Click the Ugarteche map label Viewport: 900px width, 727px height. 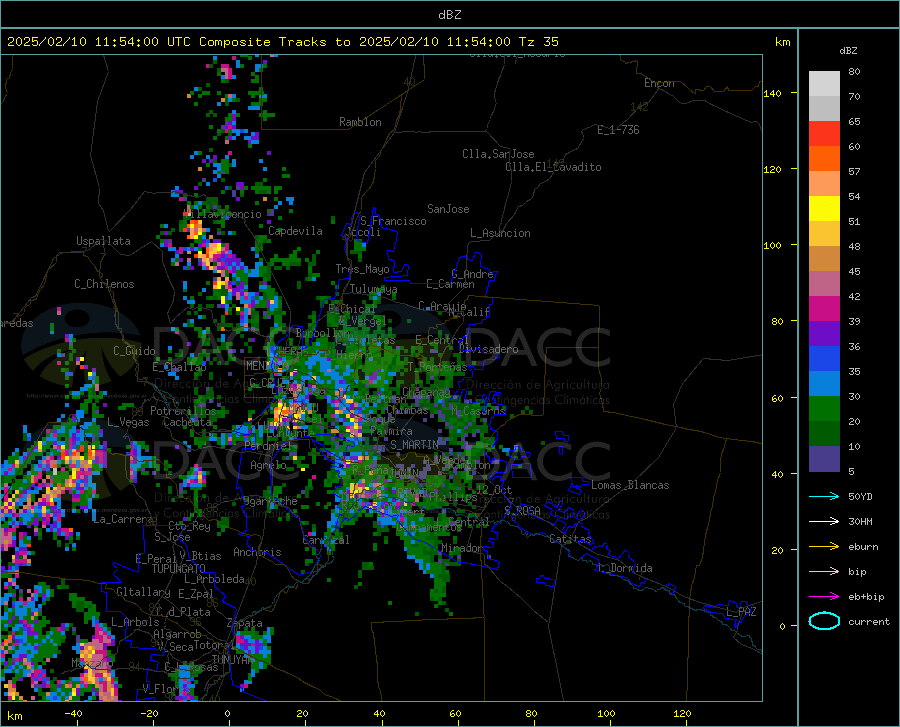[269, 501]
